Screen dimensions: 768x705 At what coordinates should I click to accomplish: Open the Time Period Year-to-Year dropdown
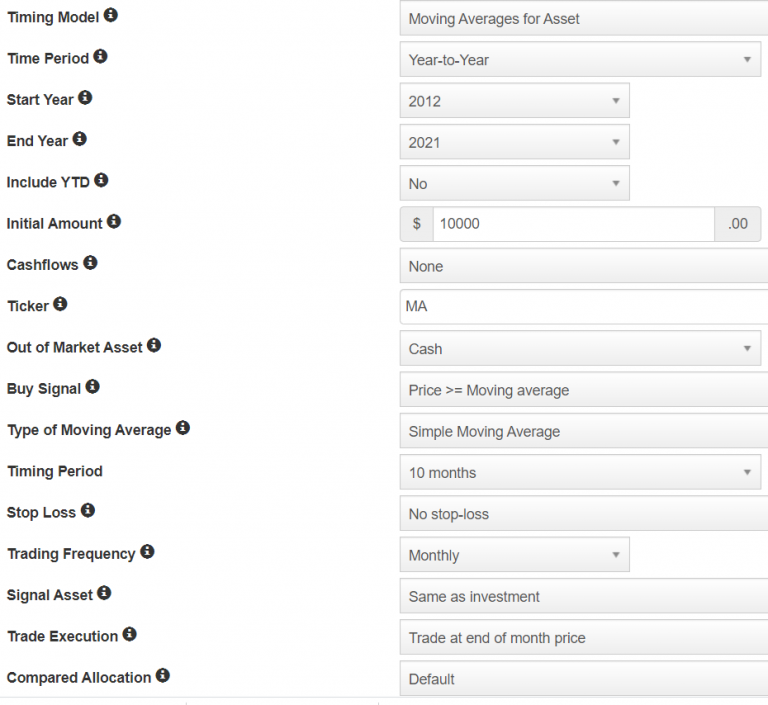(x=580, y=59)
